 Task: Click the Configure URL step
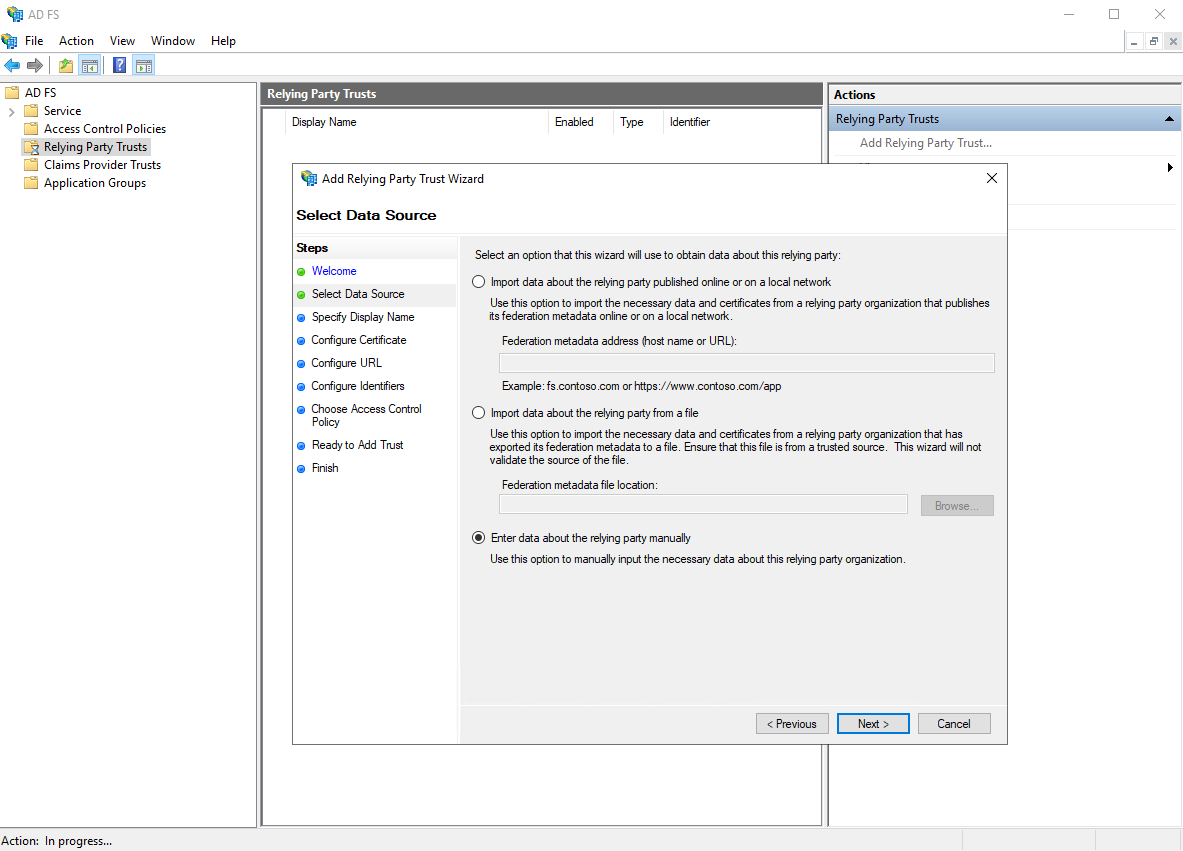tap(347, 363)
